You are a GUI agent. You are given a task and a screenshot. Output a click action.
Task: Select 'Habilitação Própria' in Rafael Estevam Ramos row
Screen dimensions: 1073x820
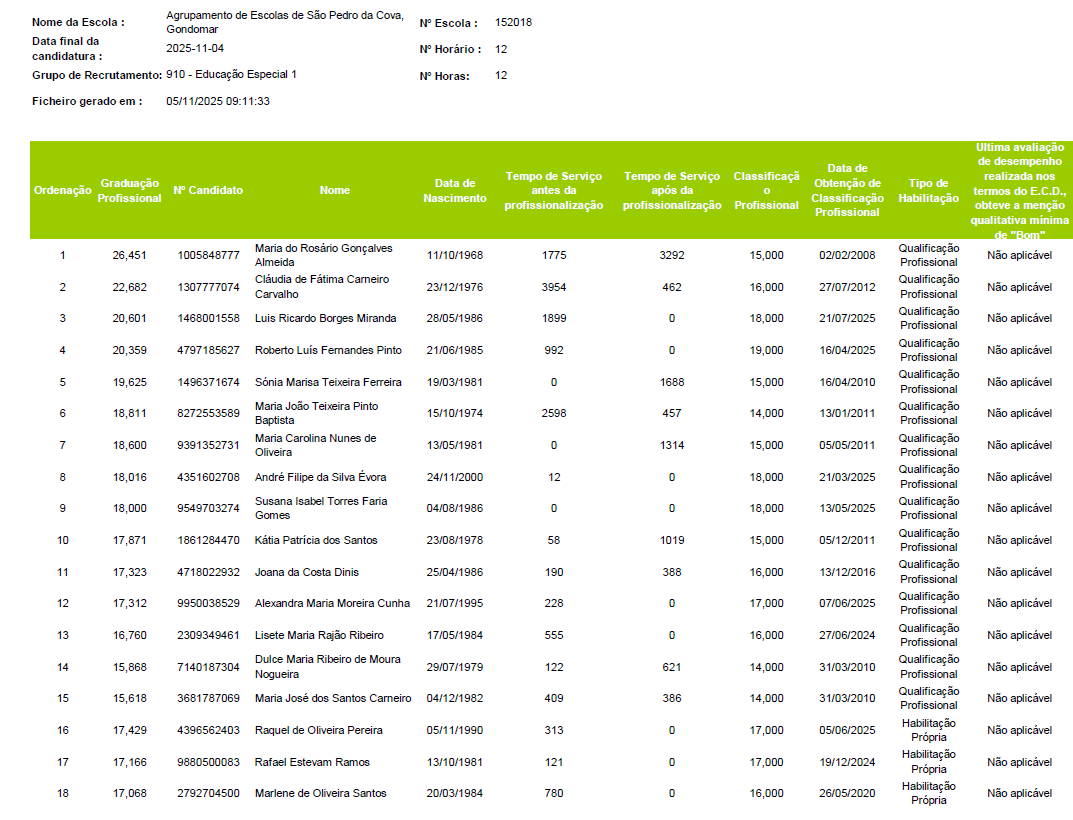pyautogui.click(x=928, y=762)
